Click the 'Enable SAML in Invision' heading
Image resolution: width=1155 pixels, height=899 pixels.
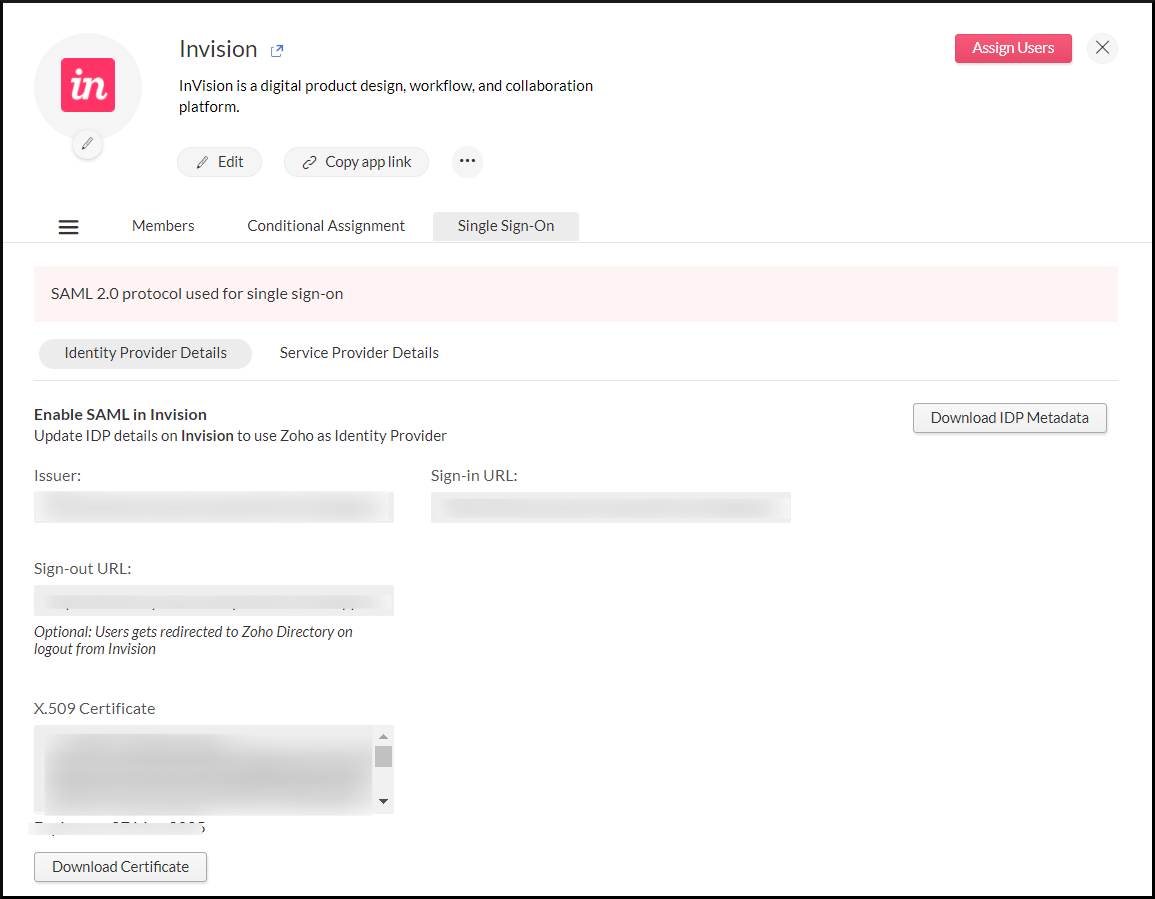[x=120, y=414]
